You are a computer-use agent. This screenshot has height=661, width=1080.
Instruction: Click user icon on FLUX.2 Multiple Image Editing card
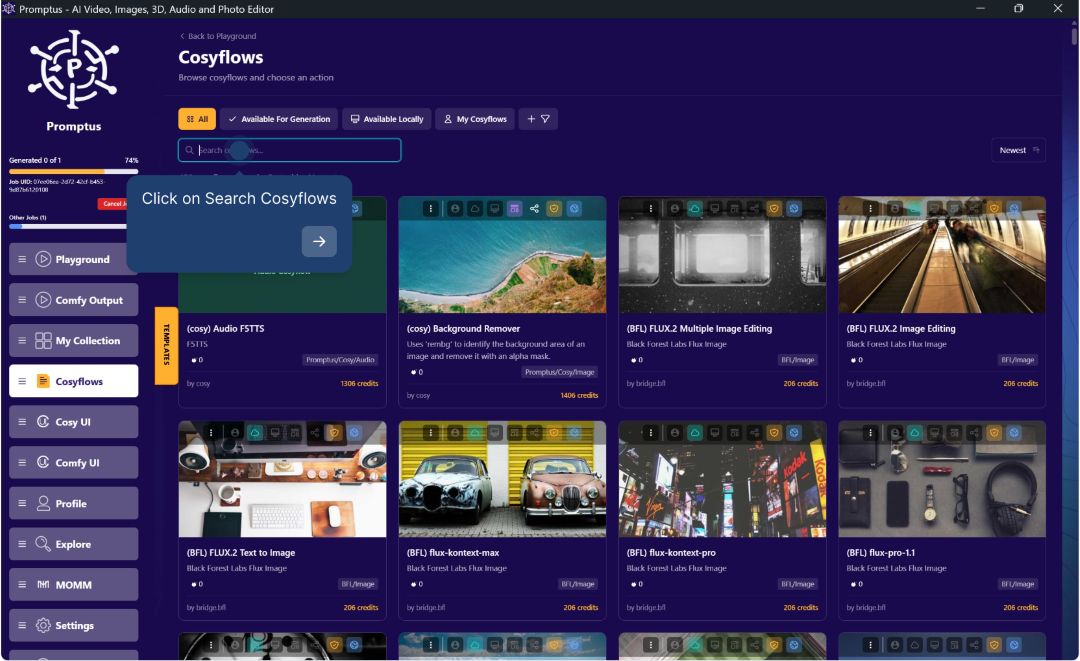(x=675, y=208)
